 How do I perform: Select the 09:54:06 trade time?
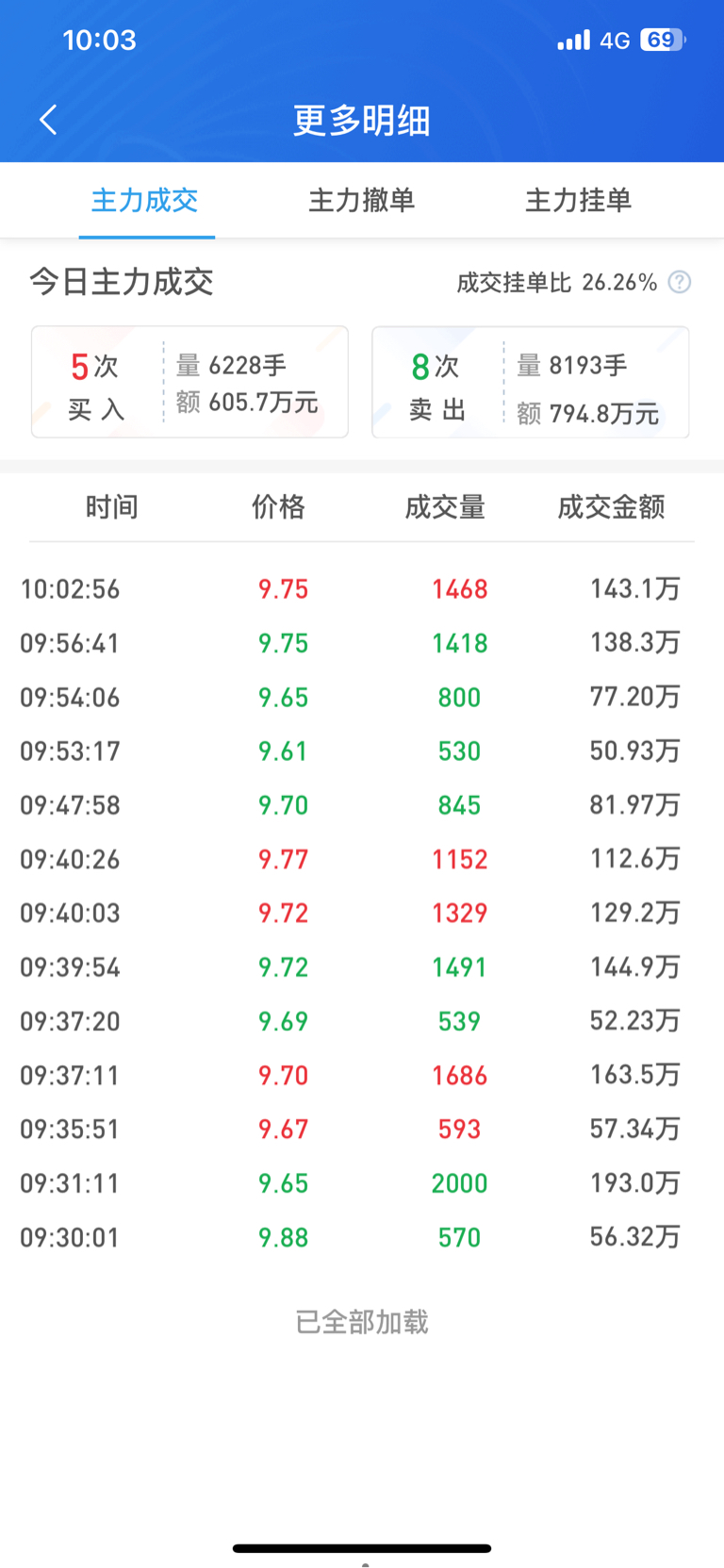[71, 698]
